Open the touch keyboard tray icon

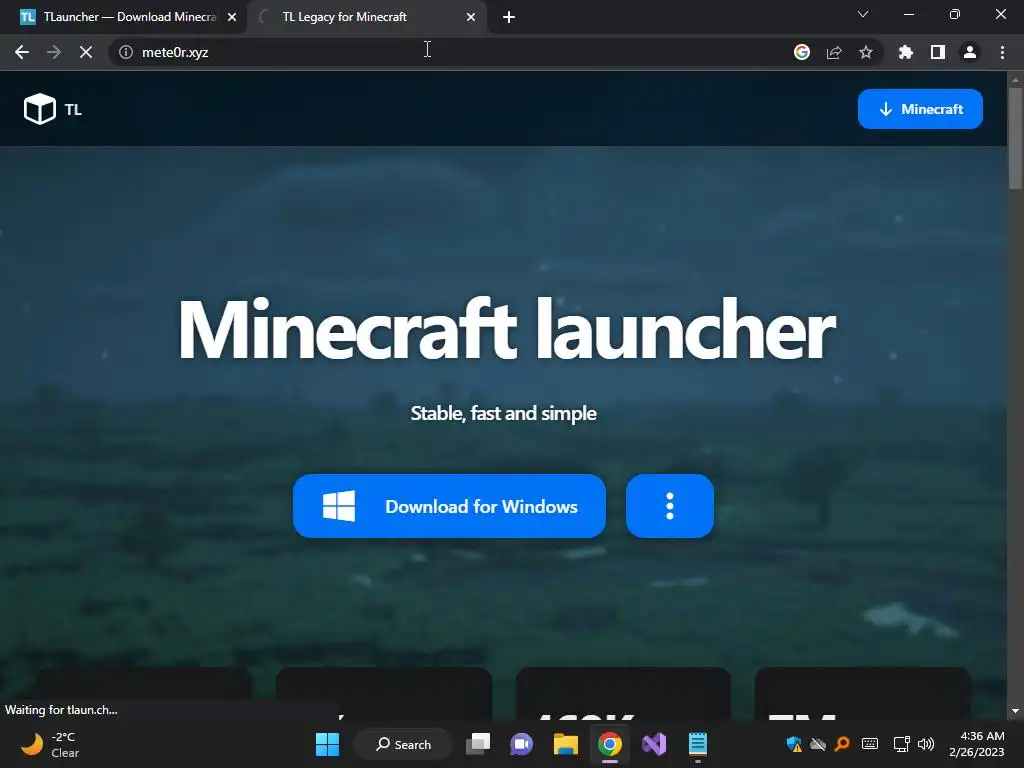(x=870, y=744)
